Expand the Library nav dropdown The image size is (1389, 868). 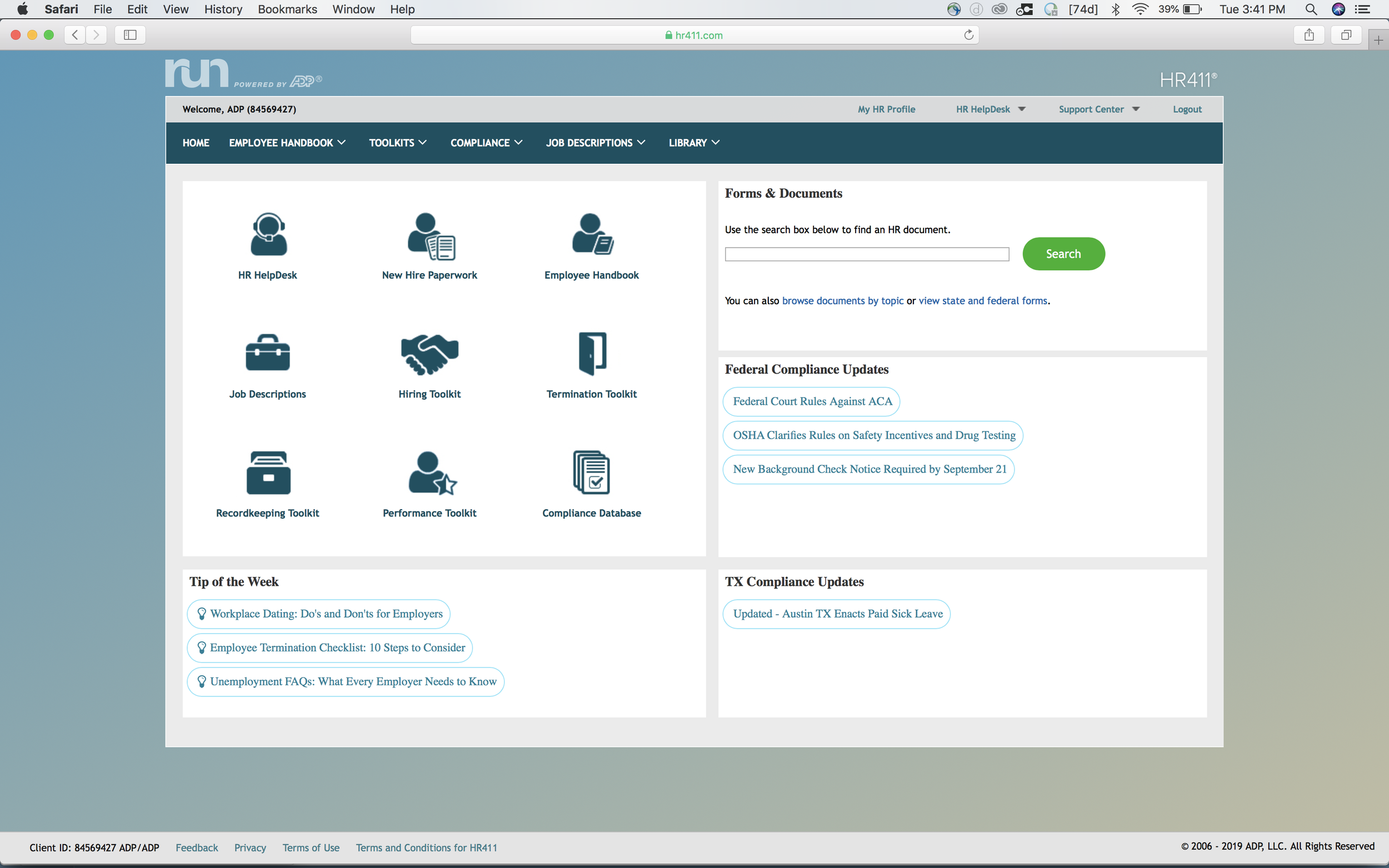(693, 143)
